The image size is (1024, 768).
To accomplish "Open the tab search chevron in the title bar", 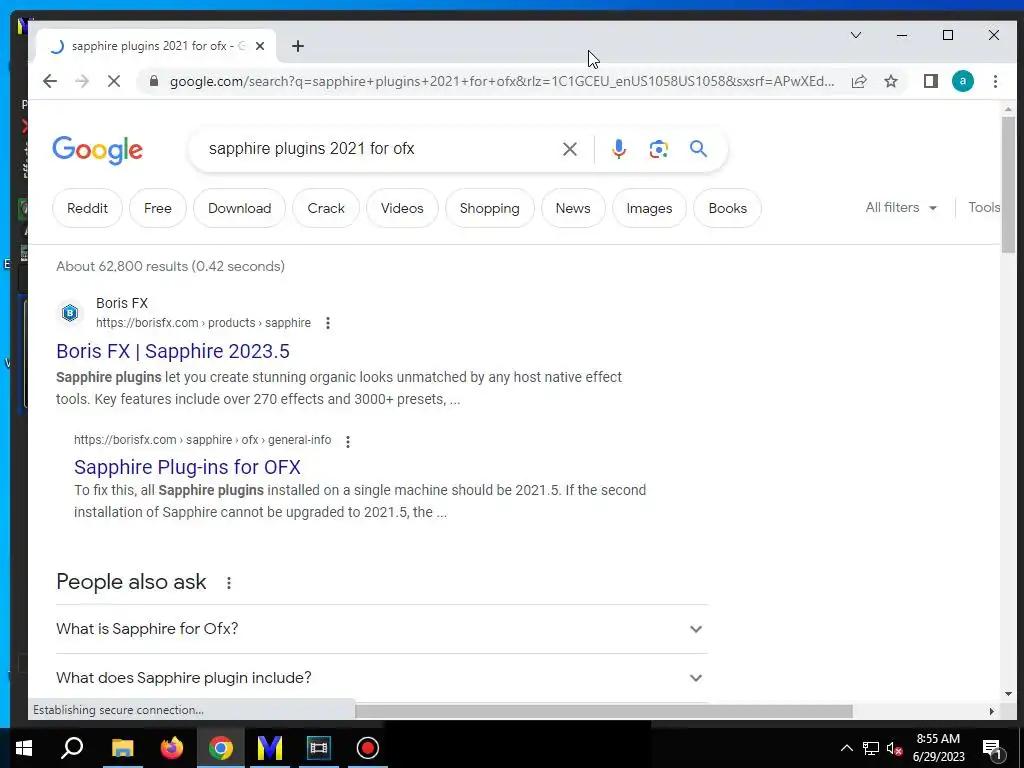I will [856, 35].
